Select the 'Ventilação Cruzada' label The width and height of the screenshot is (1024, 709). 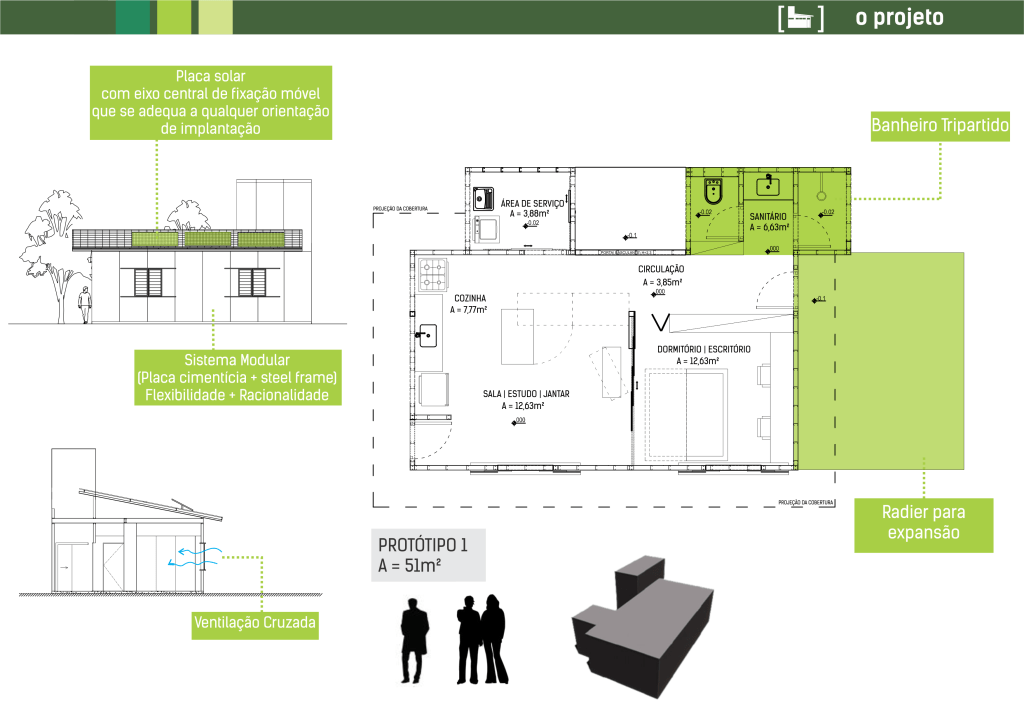pyautogui.click(x=255, y=626)
